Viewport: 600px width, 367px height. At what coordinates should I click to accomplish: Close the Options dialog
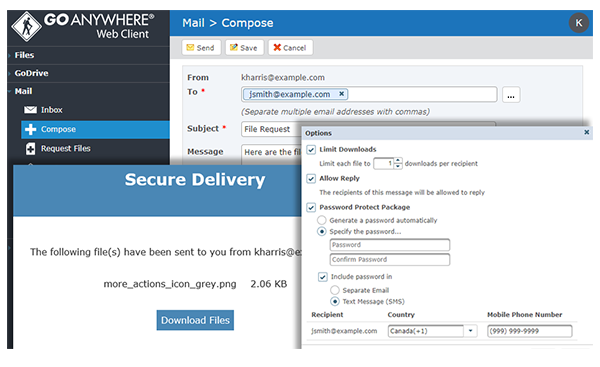tap(587, 132)
